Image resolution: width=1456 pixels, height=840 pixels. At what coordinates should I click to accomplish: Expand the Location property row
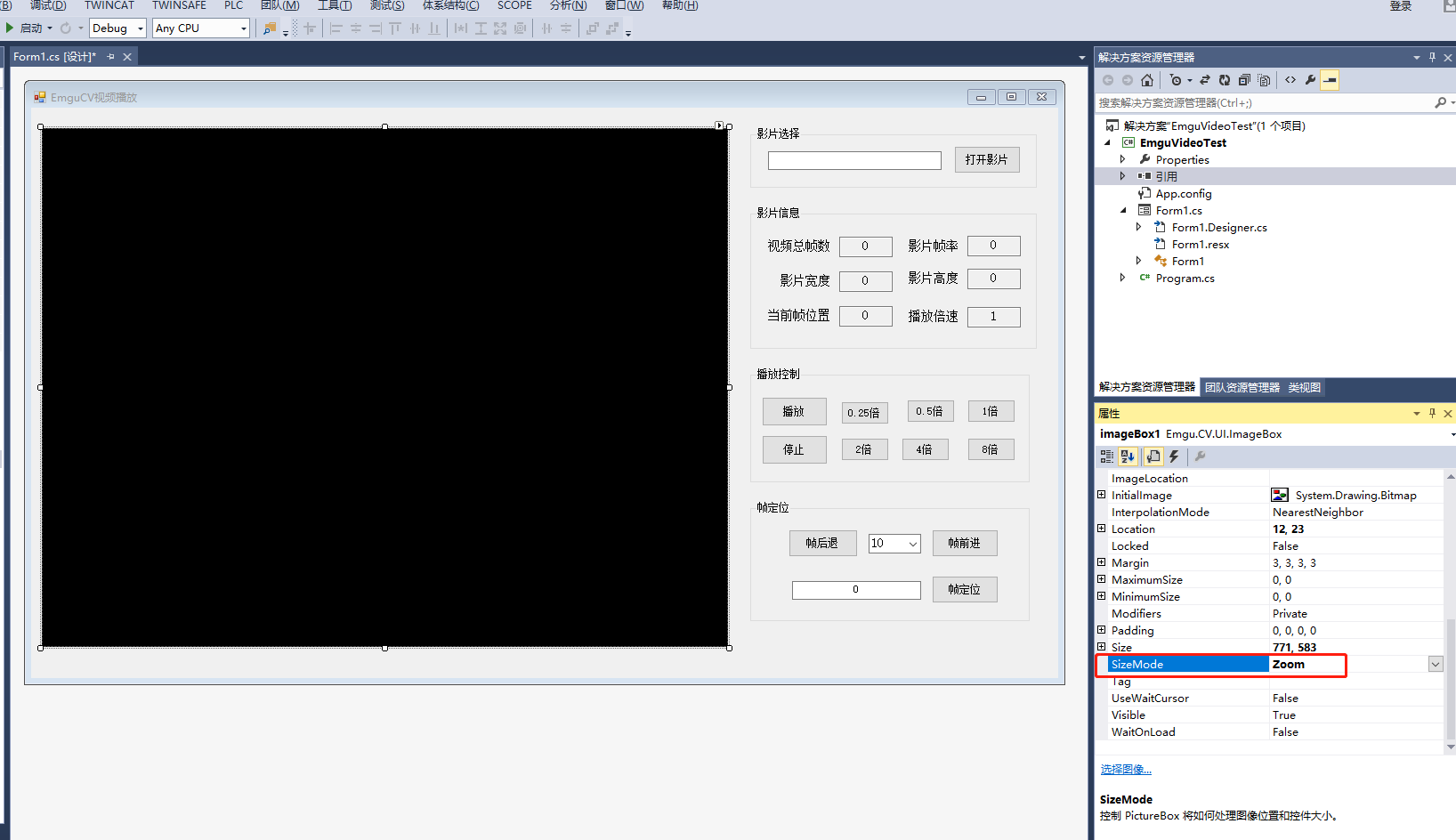pos(1102,529)
